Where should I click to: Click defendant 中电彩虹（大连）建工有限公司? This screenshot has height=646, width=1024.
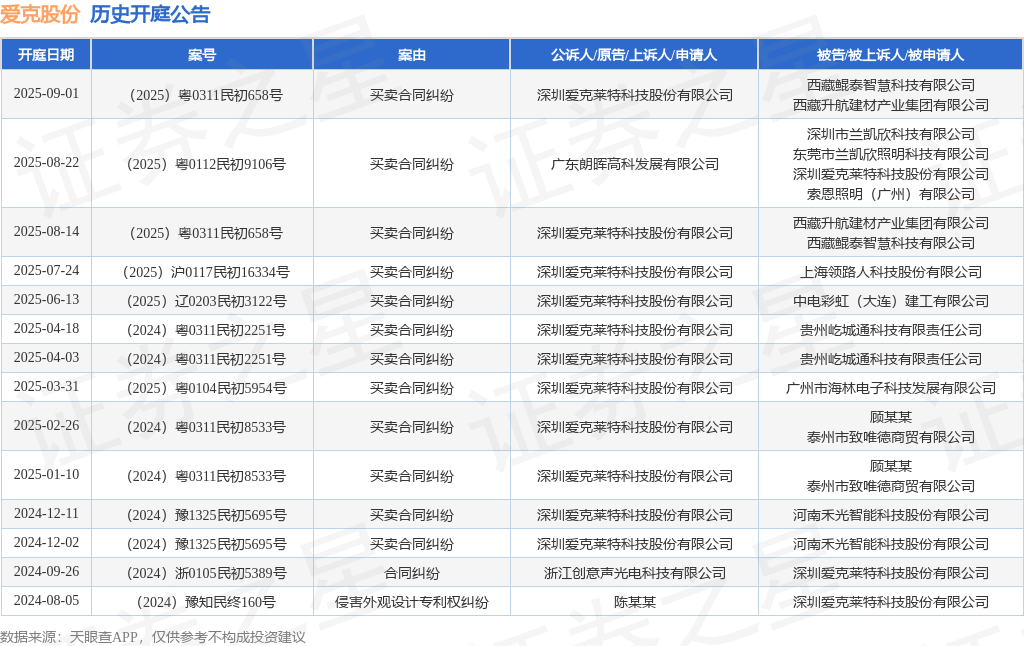(x=891, y=301)
